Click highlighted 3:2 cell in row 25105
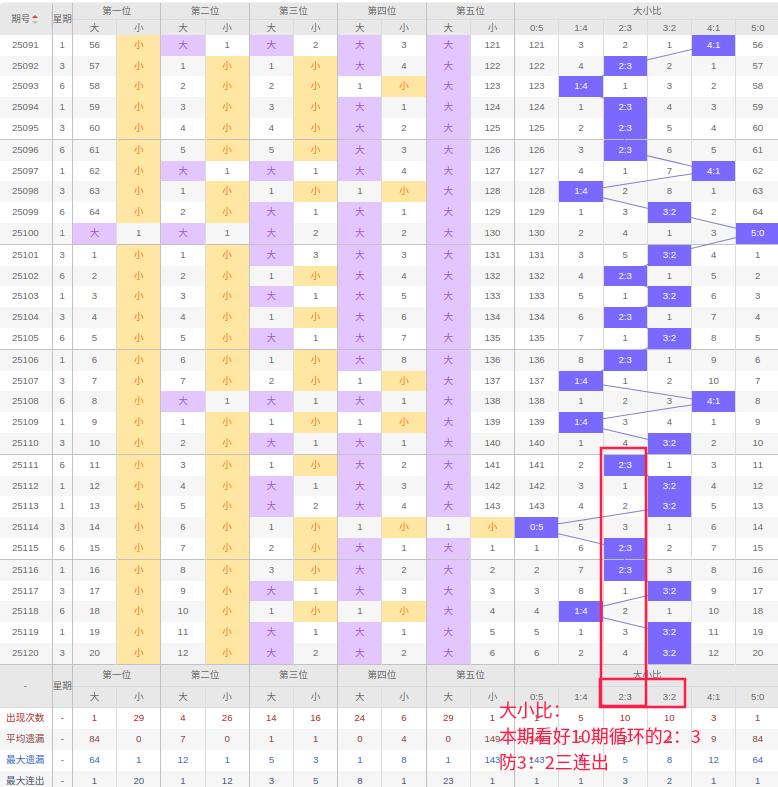778x787 pixels. coord(669,338)
